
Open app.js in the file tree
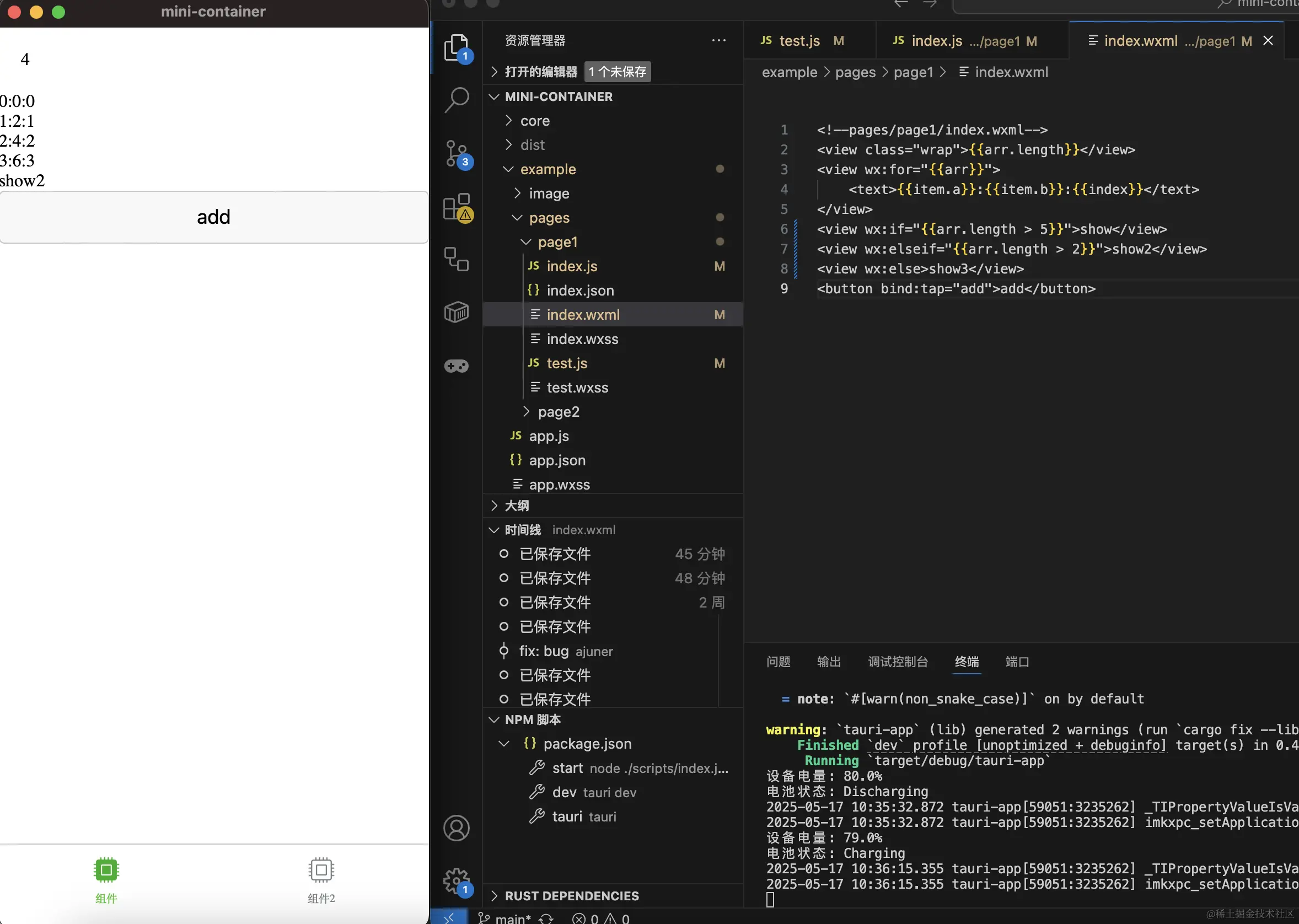(x=613, y=436)
